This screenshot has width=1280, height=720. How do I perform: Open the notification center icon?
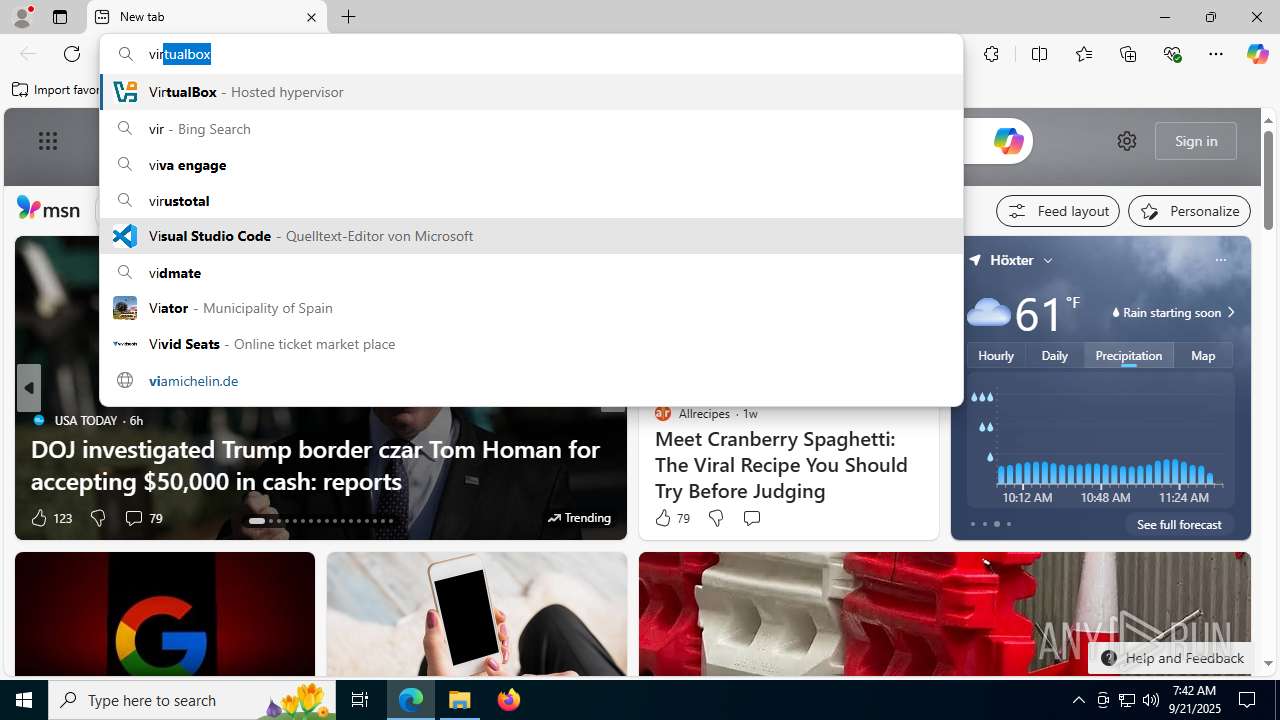coord(1247,700)
